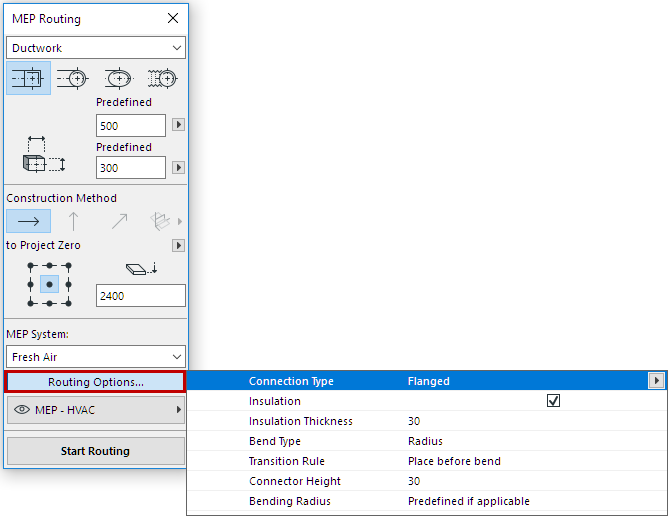Choose horizontal routing construction method

28,221
